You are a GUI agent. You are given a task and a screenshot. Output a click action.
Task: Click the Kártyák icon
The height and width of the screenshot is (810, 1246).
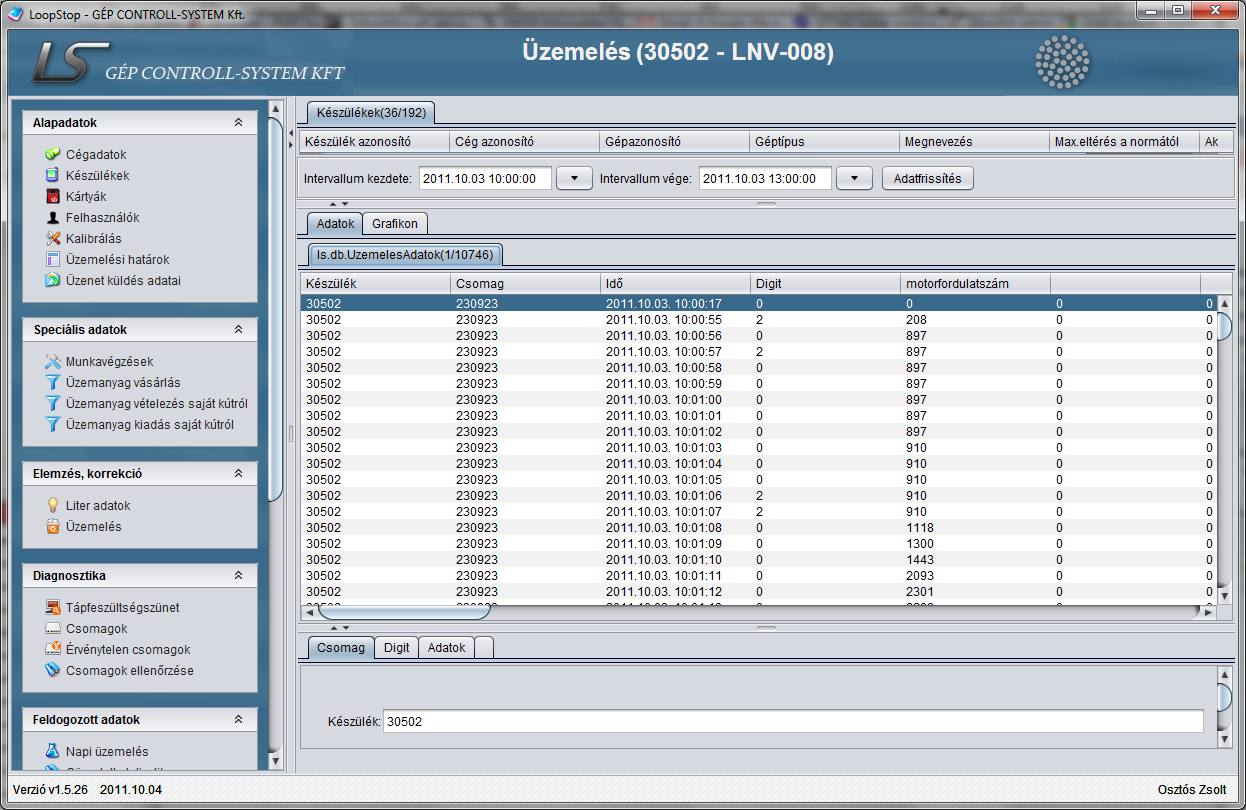click(53, 197)
